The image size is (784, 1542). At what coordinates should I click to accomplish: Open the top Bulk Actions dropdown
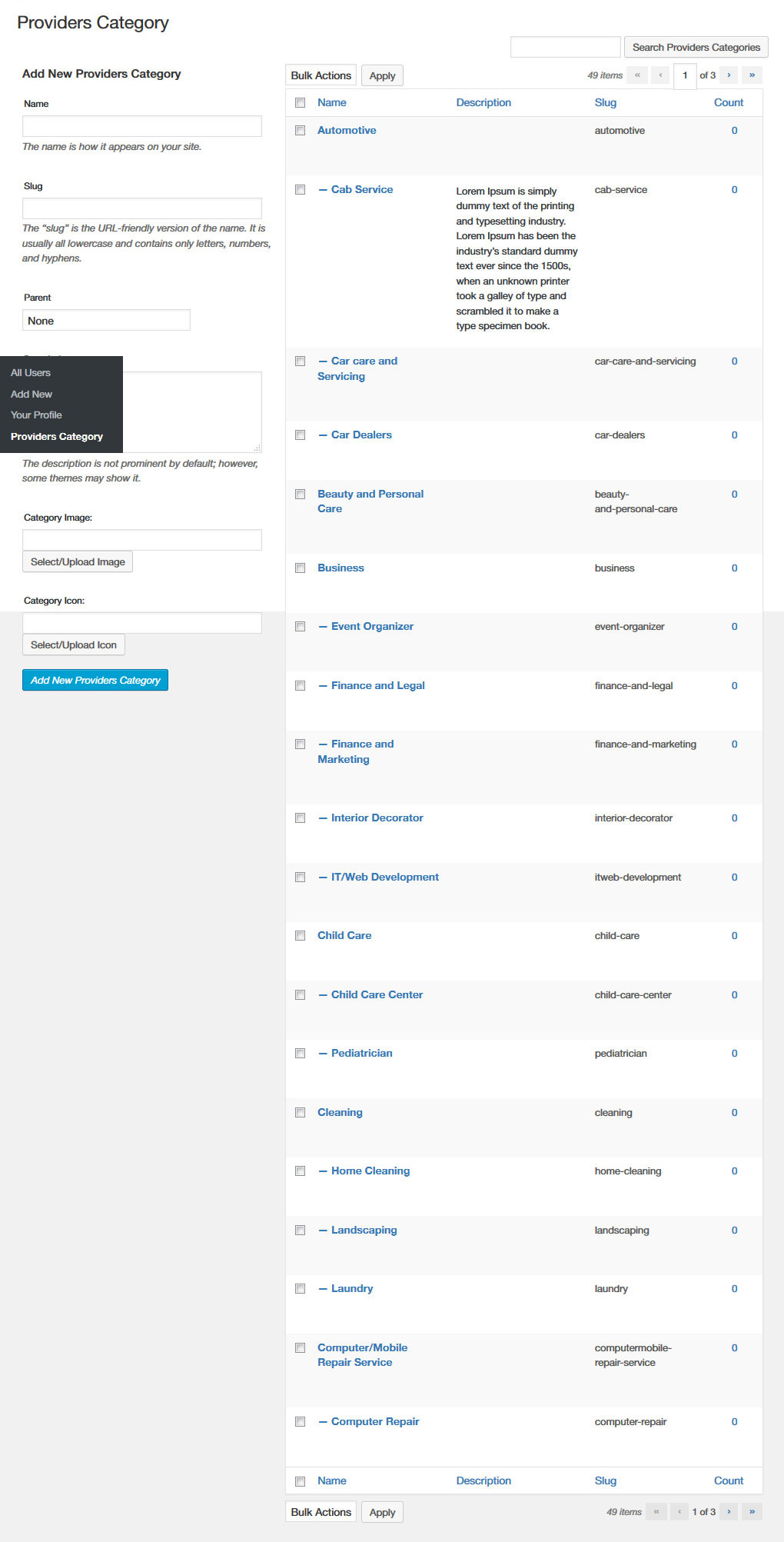click(x=321, y=75)
